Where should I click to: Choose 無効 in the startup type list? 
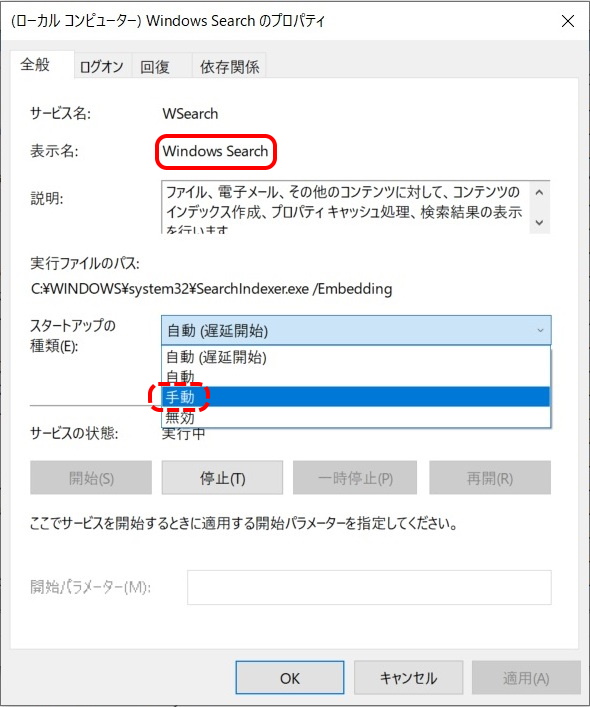pos(356,417)
